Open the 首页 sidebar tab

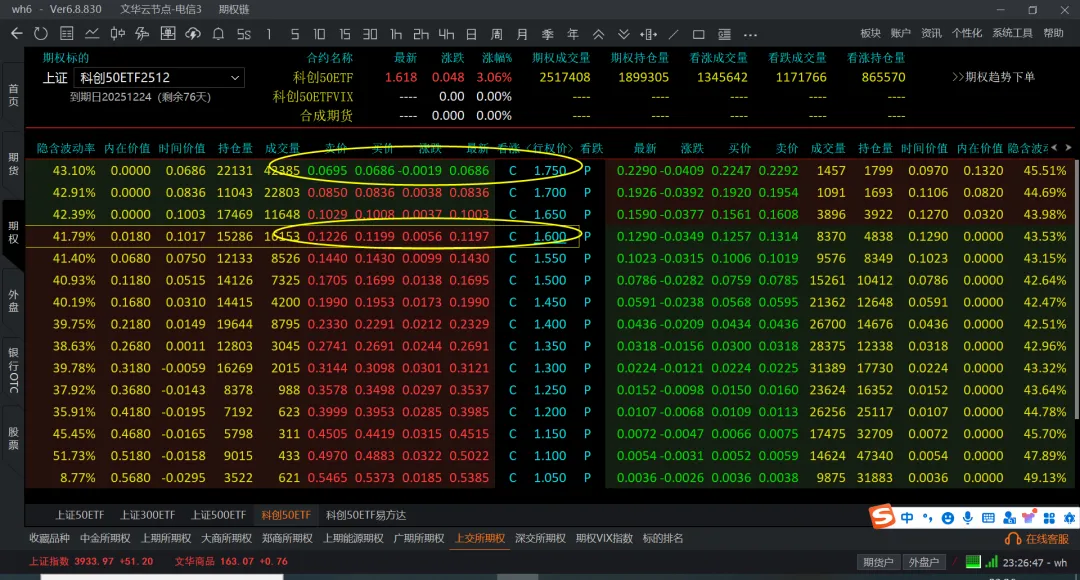13,95
